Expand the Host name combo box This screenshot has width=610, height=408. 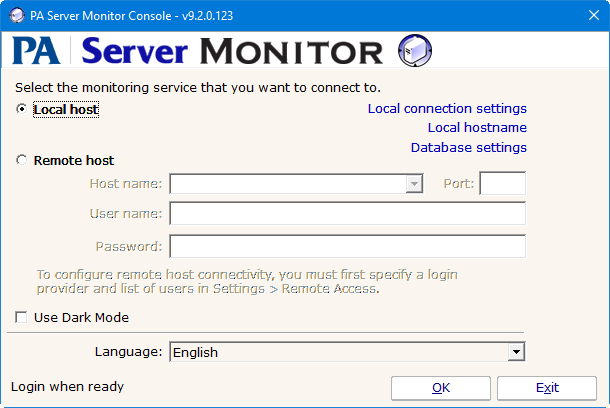pyautogui.click(x=414, y=184)
